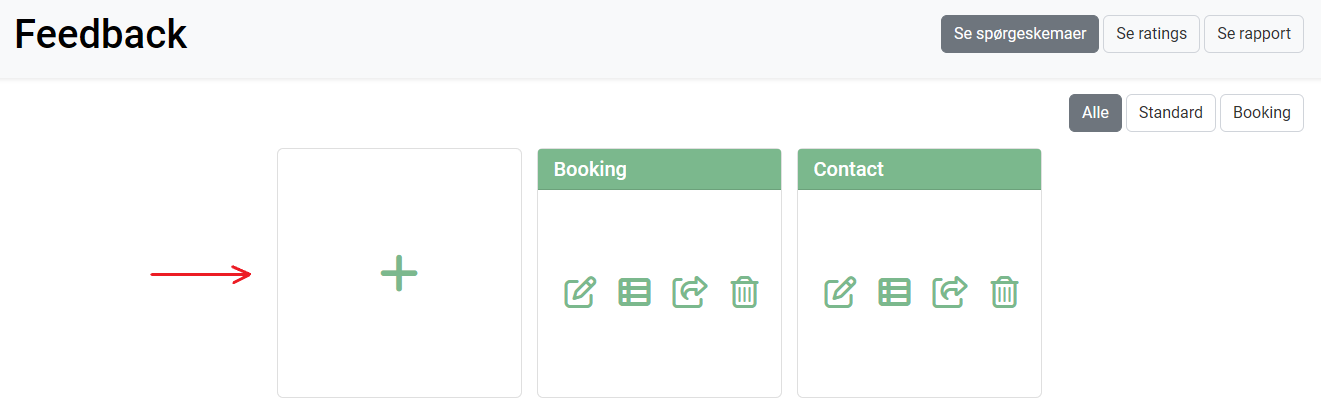Screen dimensions: 1321x418
Task: Delete the Contact questionnaire with trash icon
Action: click(x=1004, y=292)
